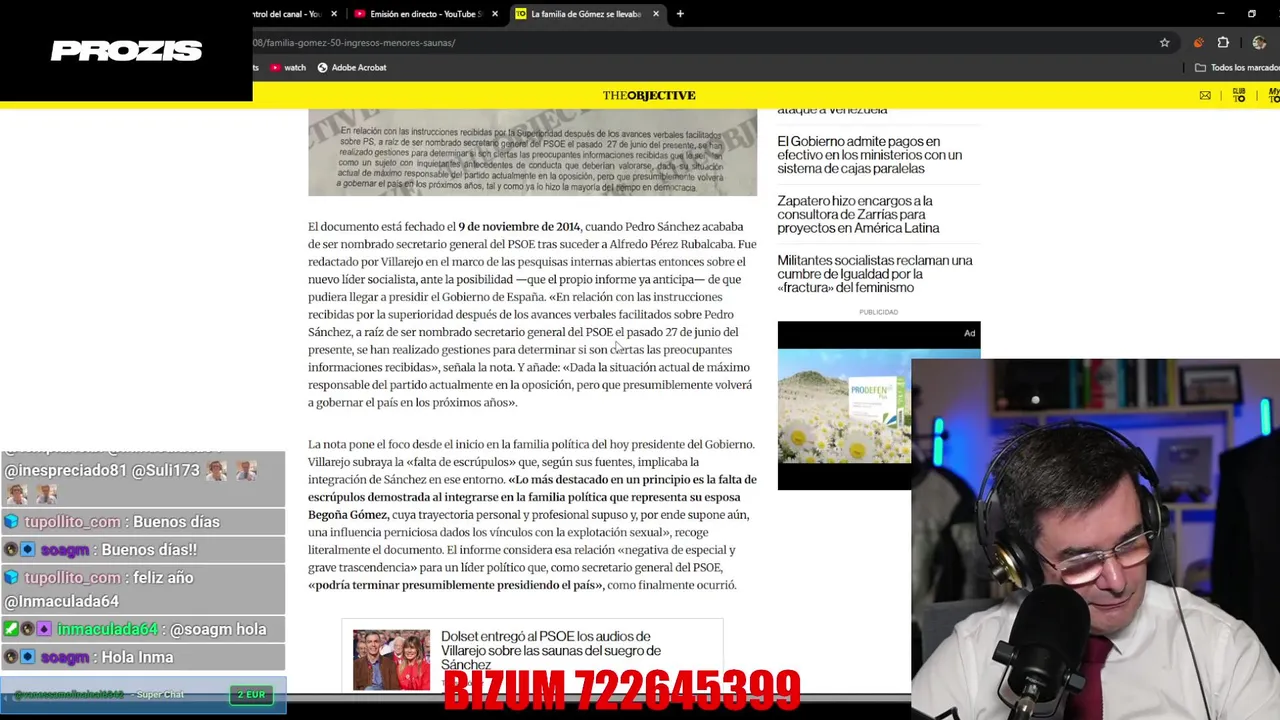Open the Club TO icon in site header
1280x720 pixels.
1239,95
